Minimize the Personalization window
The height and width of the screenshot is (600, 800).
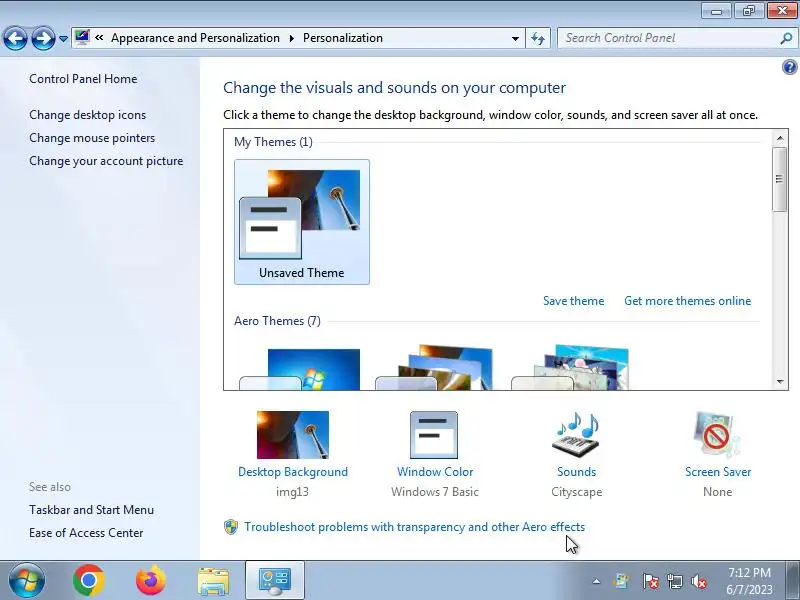coord(716,11)
